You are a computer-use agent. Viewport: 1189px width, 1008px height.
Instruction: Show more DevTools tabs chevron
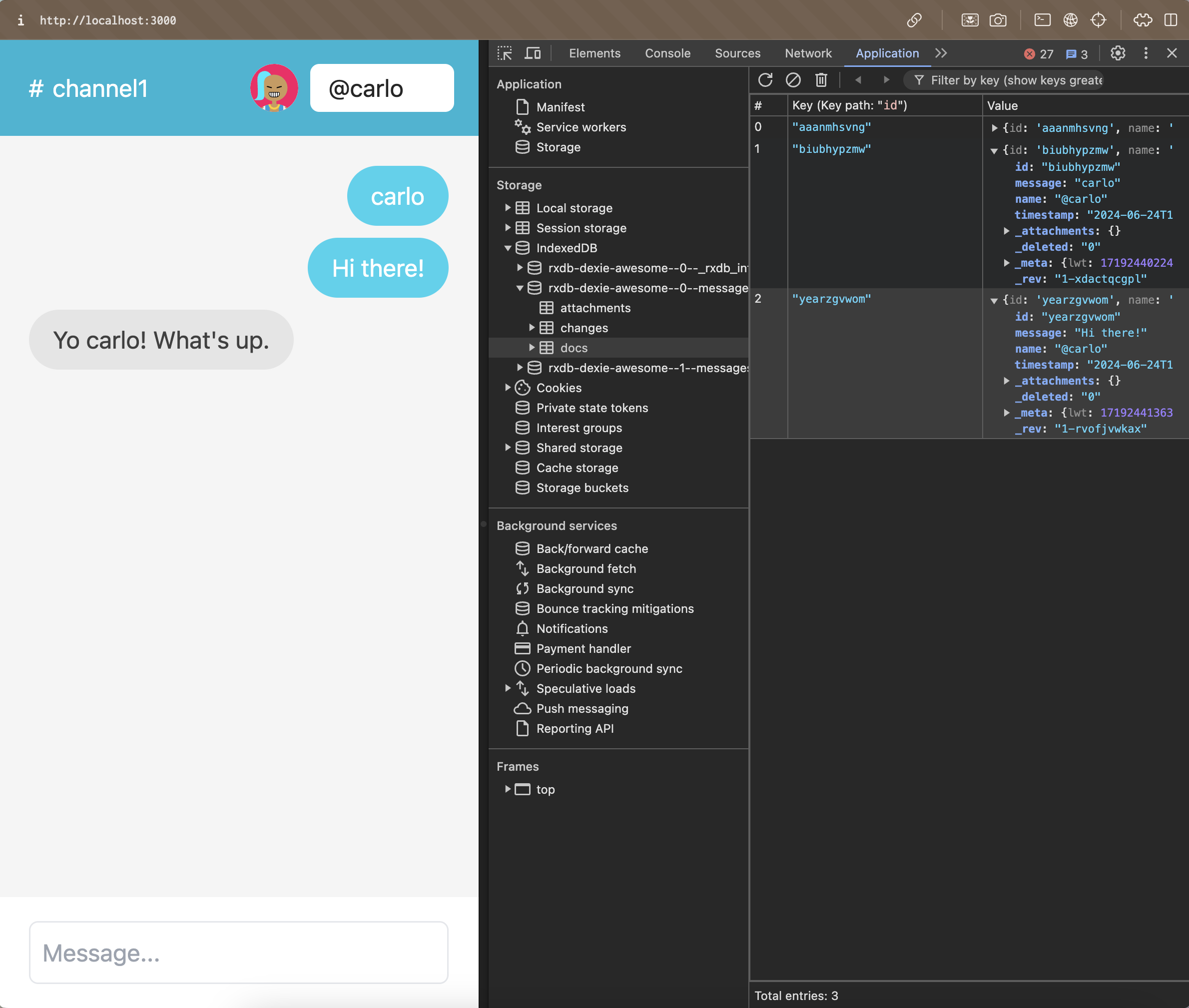point(941,53)
